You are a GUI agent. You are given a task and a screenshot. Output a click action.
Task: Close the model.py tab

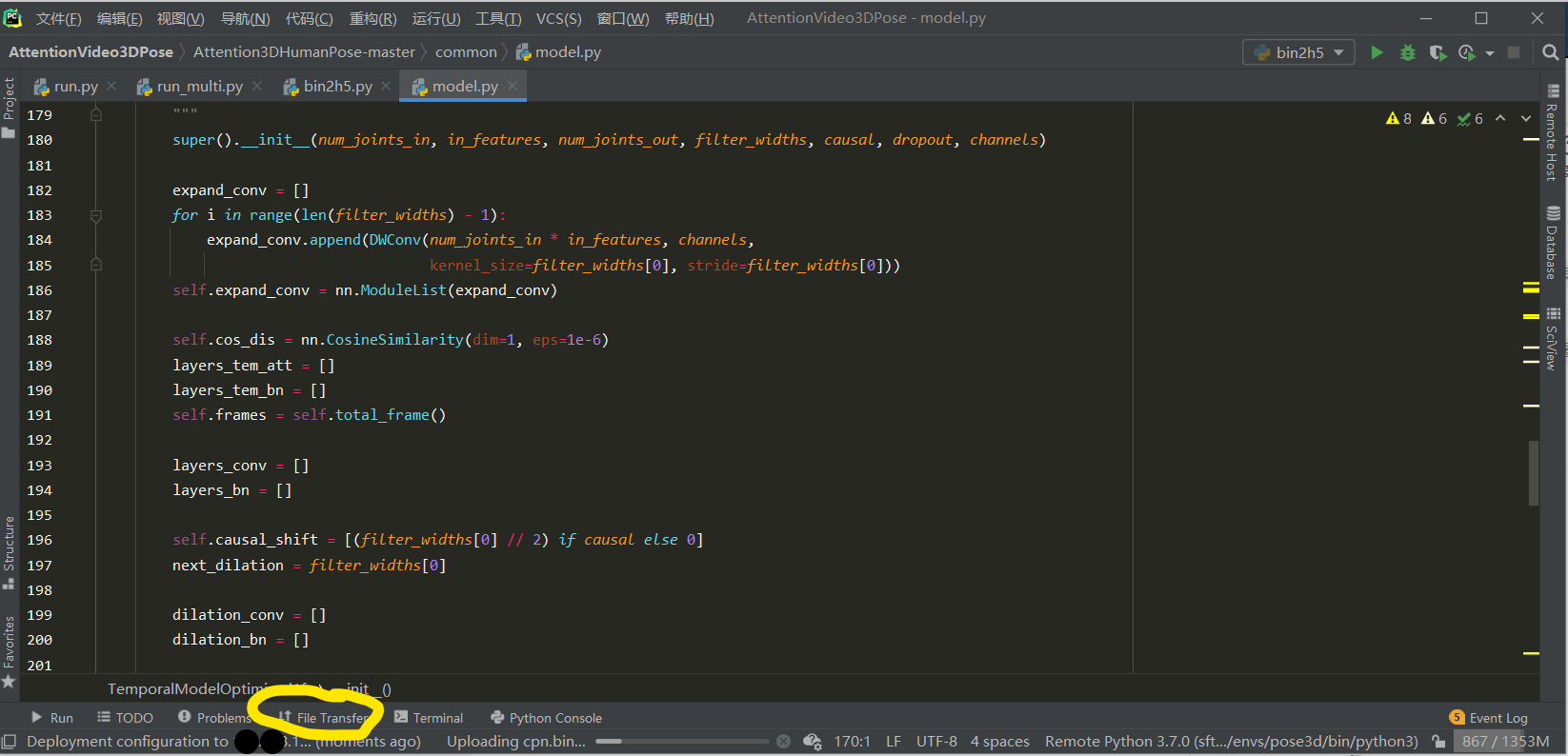click(x=513, y=86)
